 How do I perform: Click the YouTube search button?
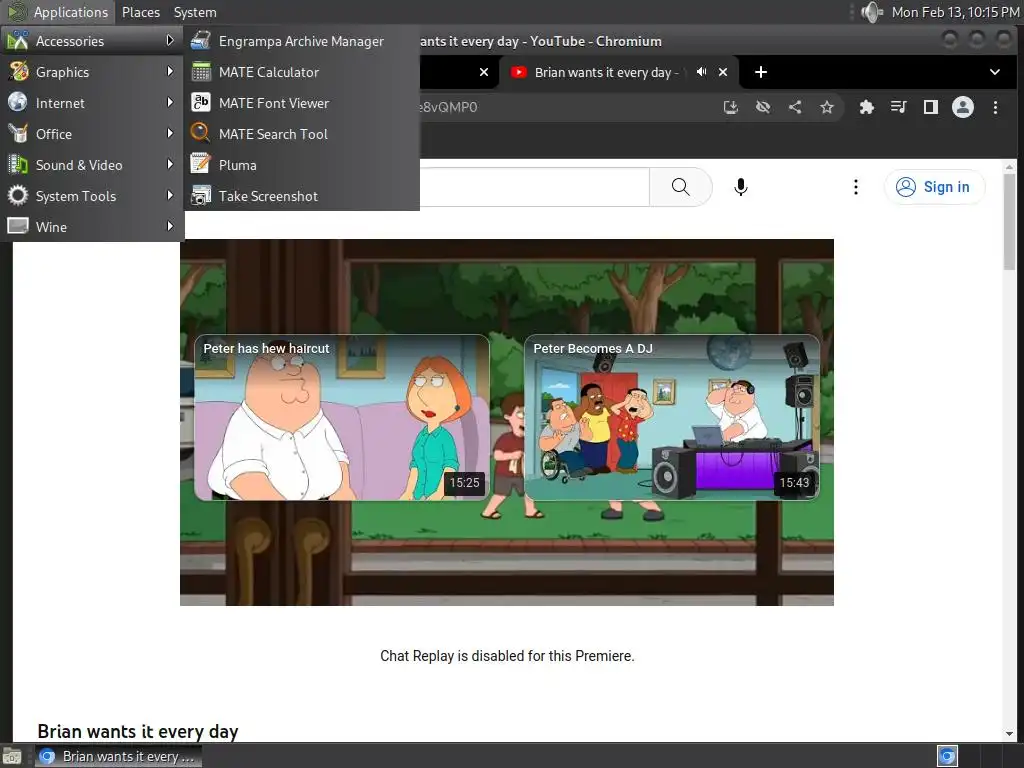click(x=680, y=187)
